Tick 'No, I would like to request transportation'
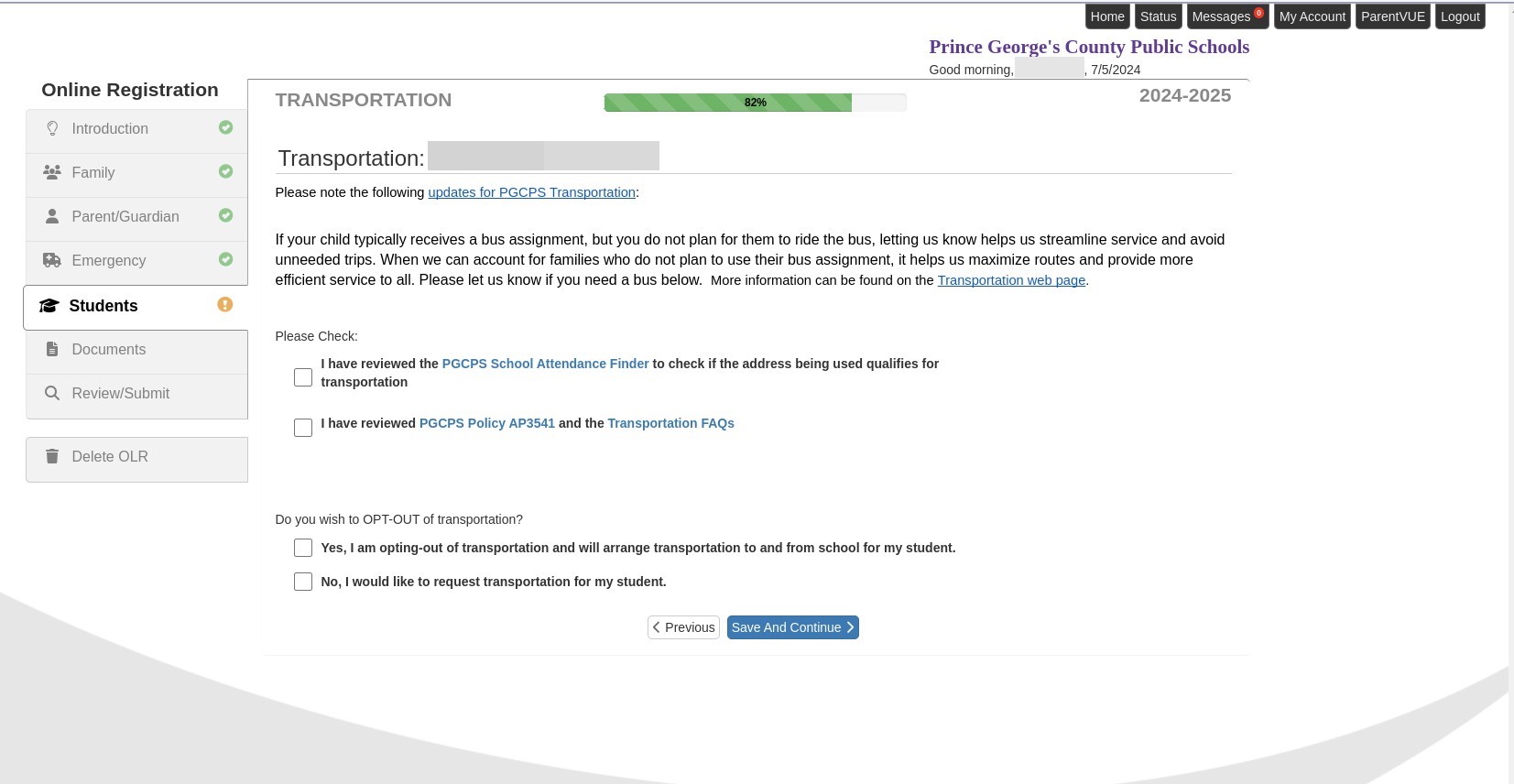 click(x=303, y=582)
